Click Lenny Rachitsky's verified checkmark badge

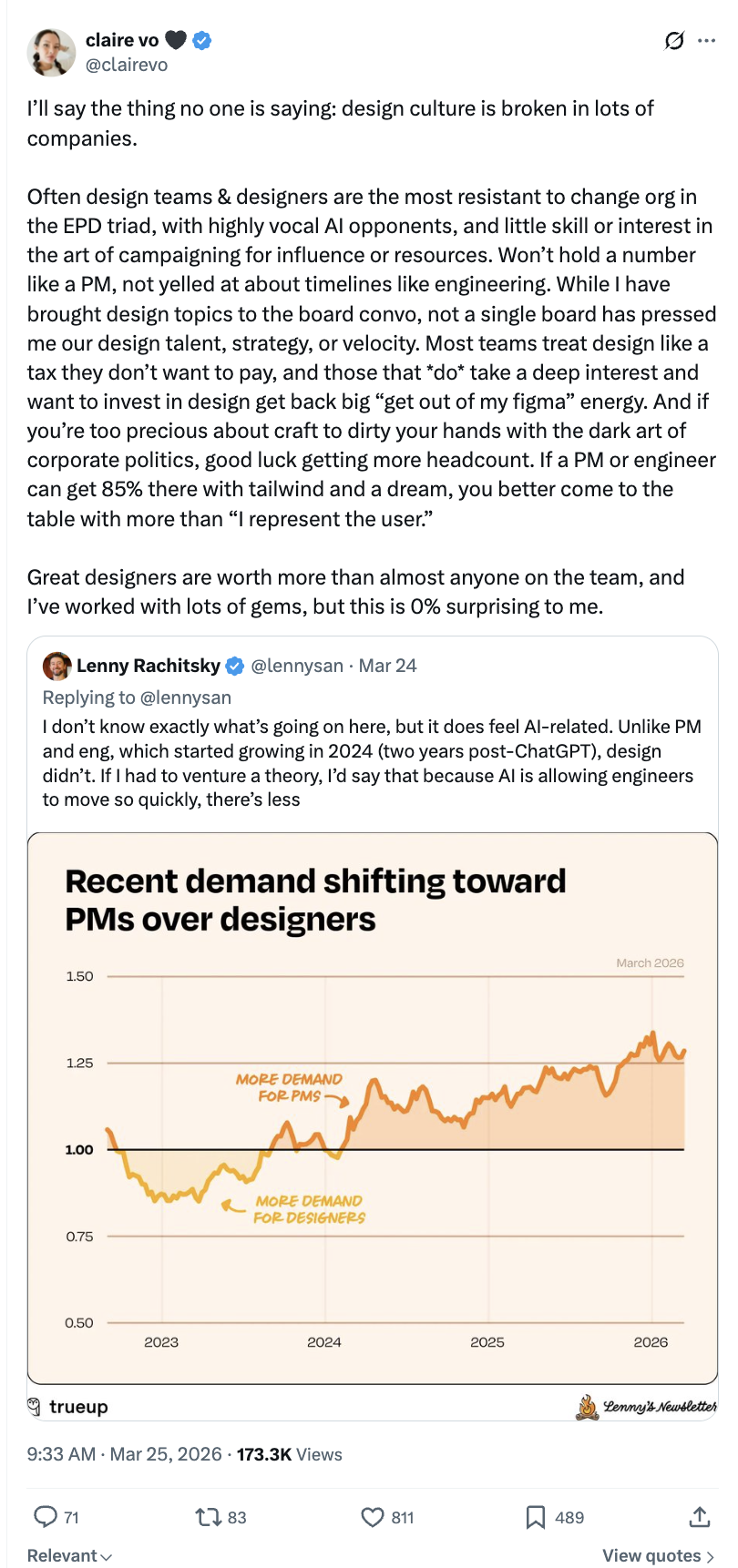coord(234,666)
